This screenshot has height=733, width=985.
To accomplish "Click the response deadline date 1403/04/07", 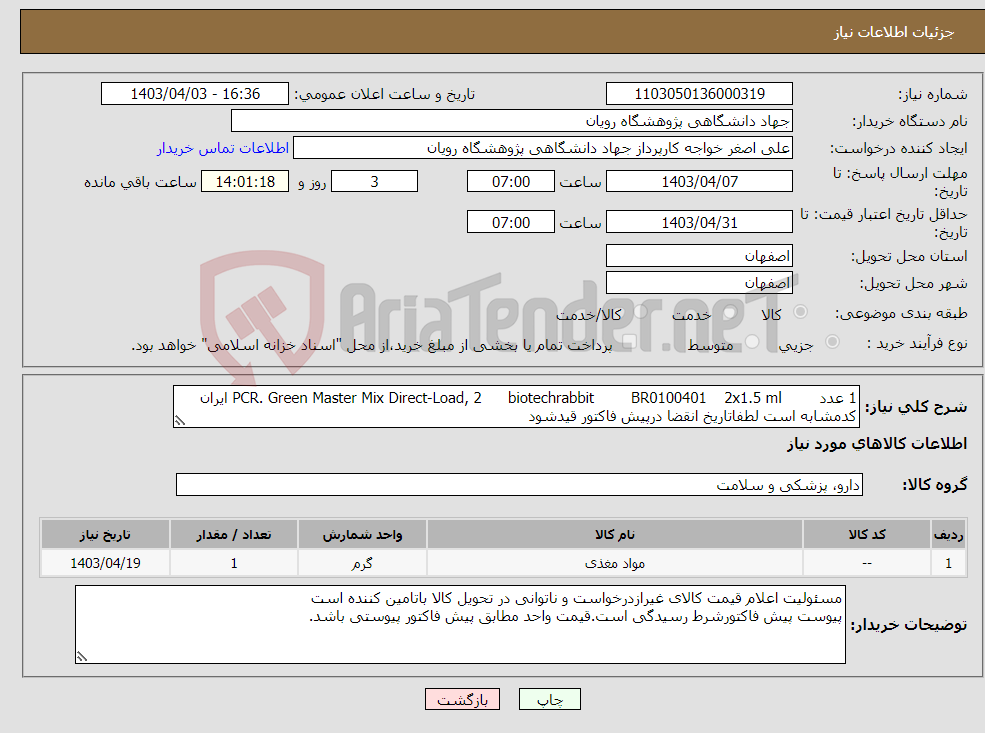I will click(699, 182).
